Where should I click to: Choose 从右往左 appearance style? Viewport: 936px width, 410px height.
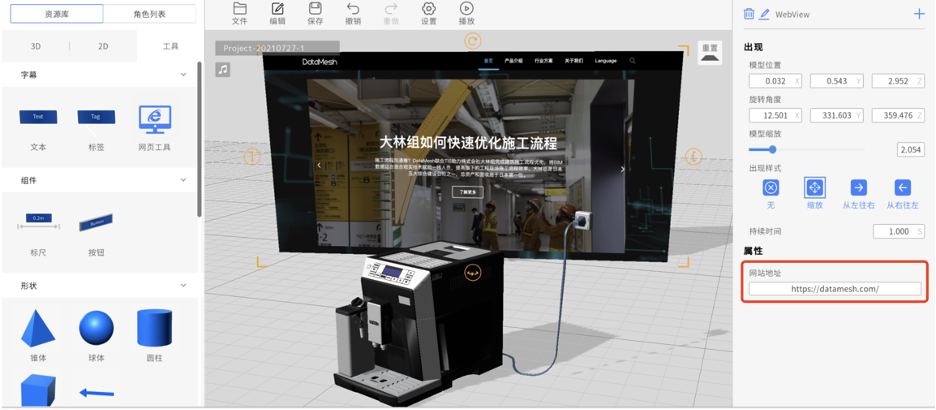click(x=903, y=187)
